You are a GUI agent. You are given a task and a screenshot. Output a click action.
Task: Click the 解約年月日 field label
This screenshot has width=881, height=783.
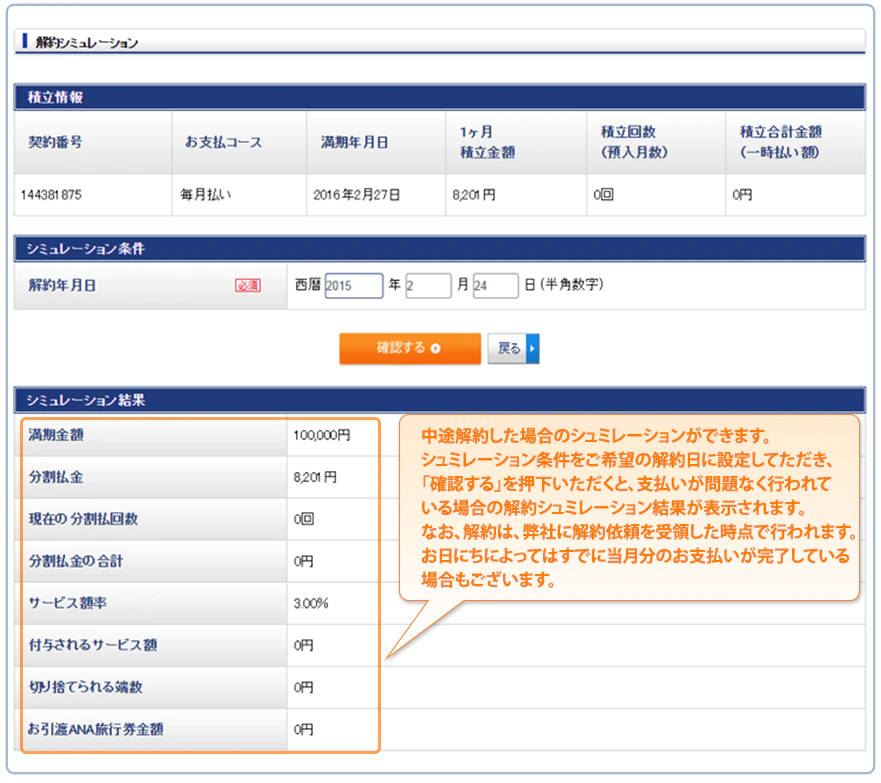tap(62, 285)
